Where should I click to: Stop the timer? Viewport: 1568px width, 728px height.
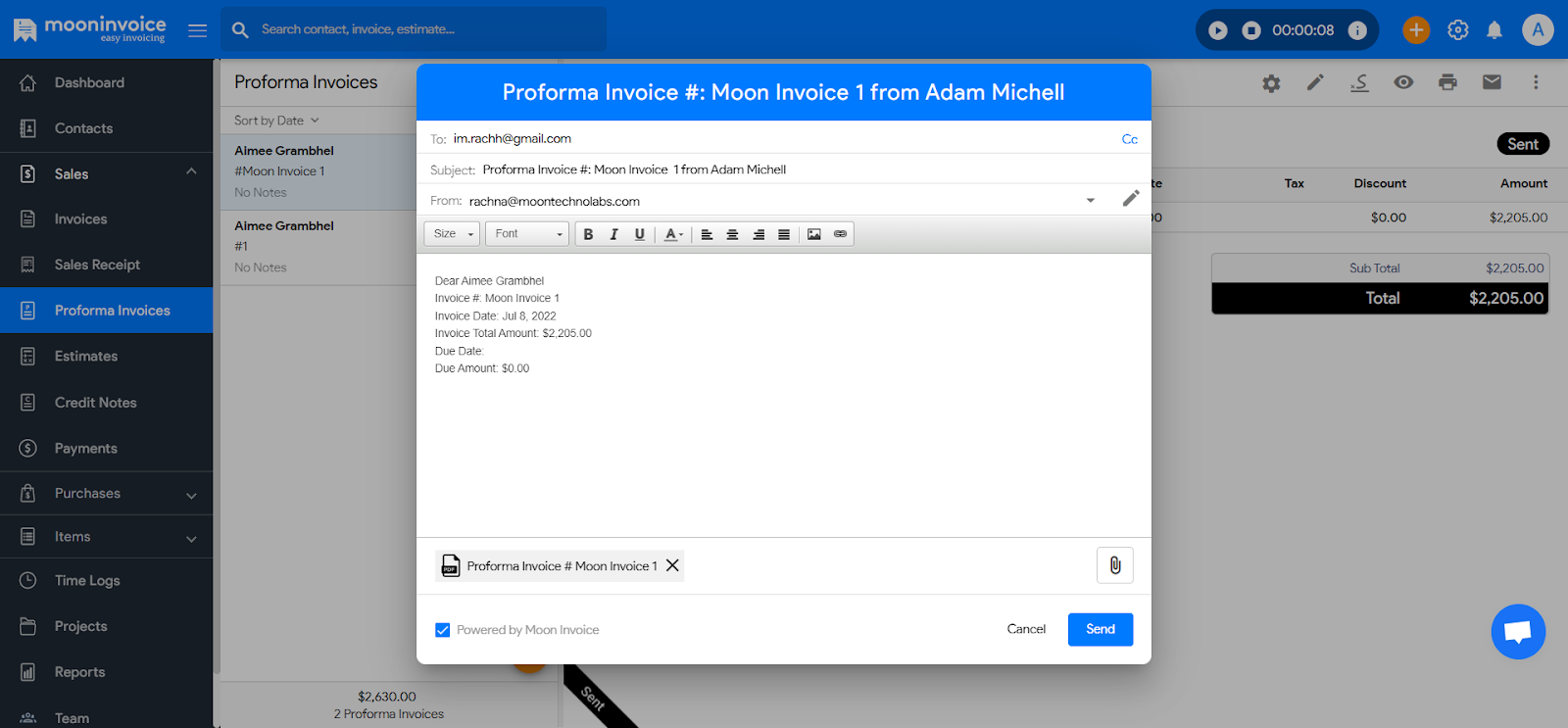[1251, 30]
